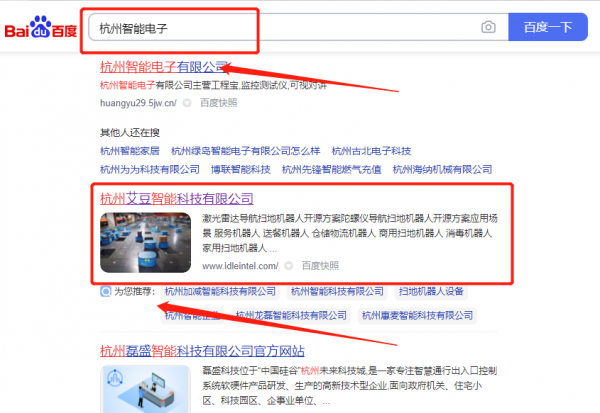The height and width of the screenshot is (413, 600).
Task: Expand dropdown icon beside huangyu29.5jw.cn
Action: [x=187, y=103]
